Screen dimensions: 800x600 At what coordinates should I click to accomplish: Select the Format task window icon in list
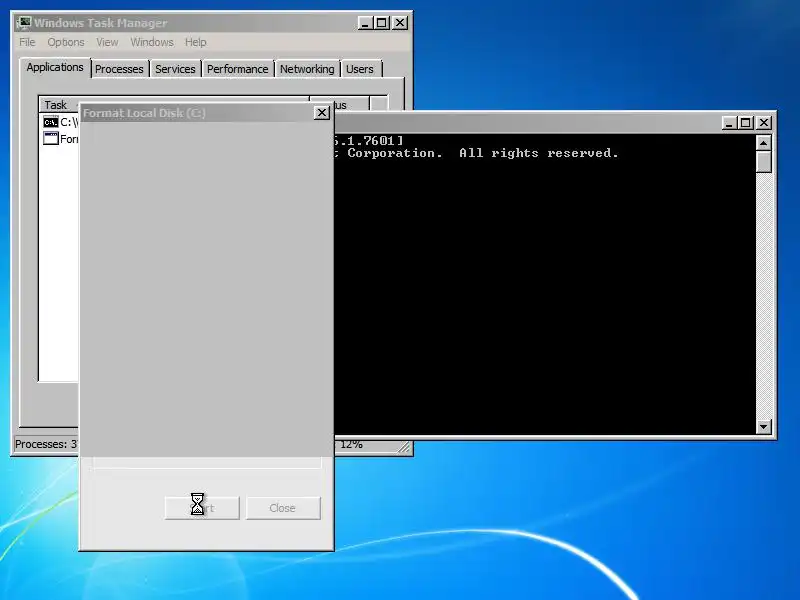51,138
